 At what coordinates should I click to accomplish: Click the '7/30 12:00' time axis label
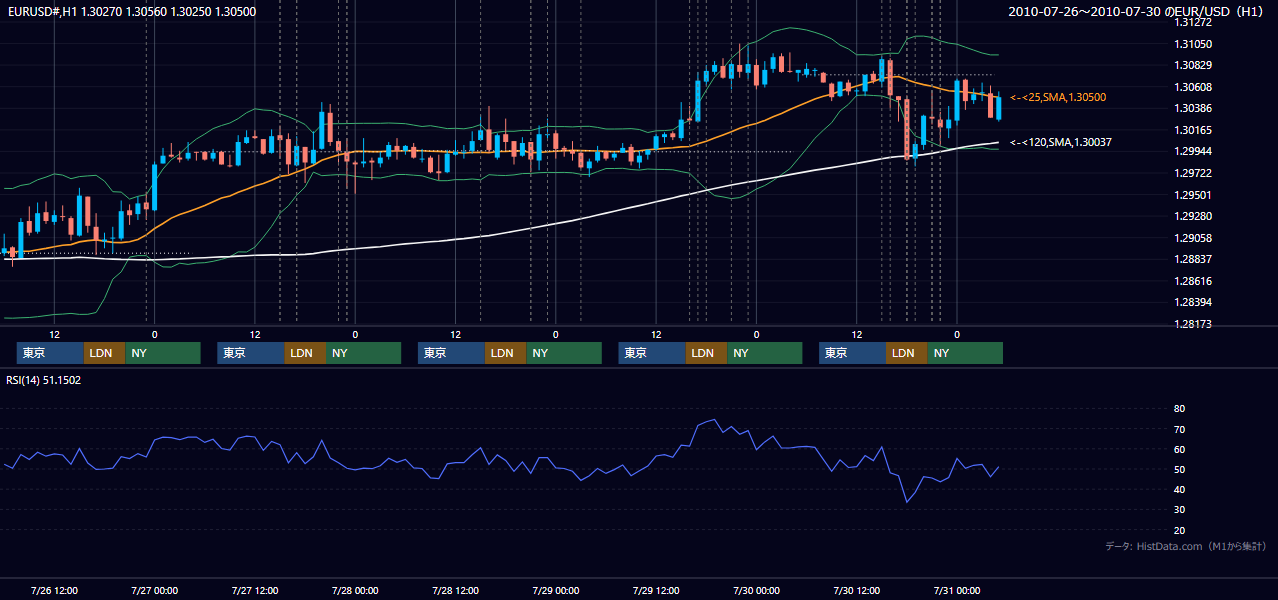pyautogui.click(x=857, y=590)
